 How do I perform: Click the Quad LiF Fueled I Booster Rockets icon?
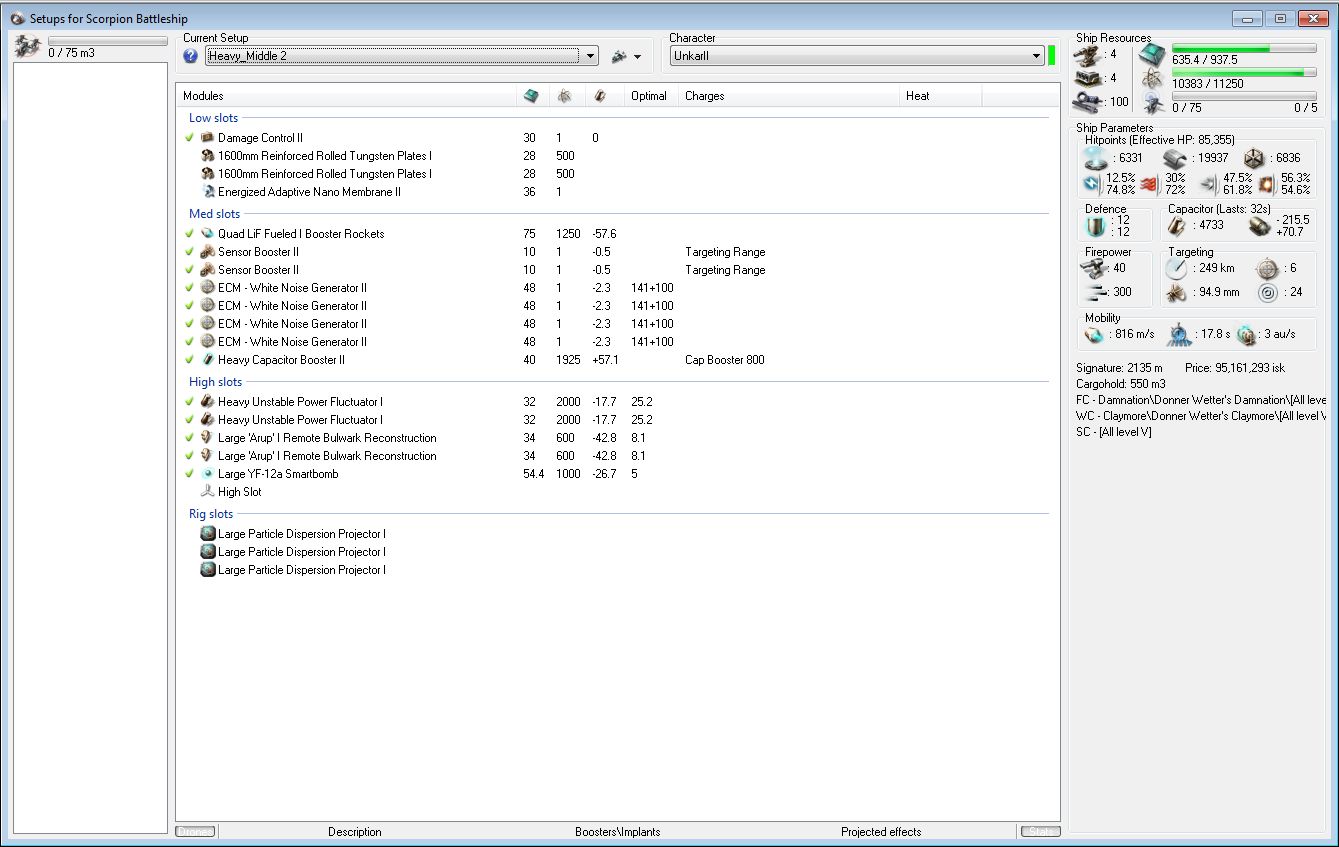coord(208,234)
